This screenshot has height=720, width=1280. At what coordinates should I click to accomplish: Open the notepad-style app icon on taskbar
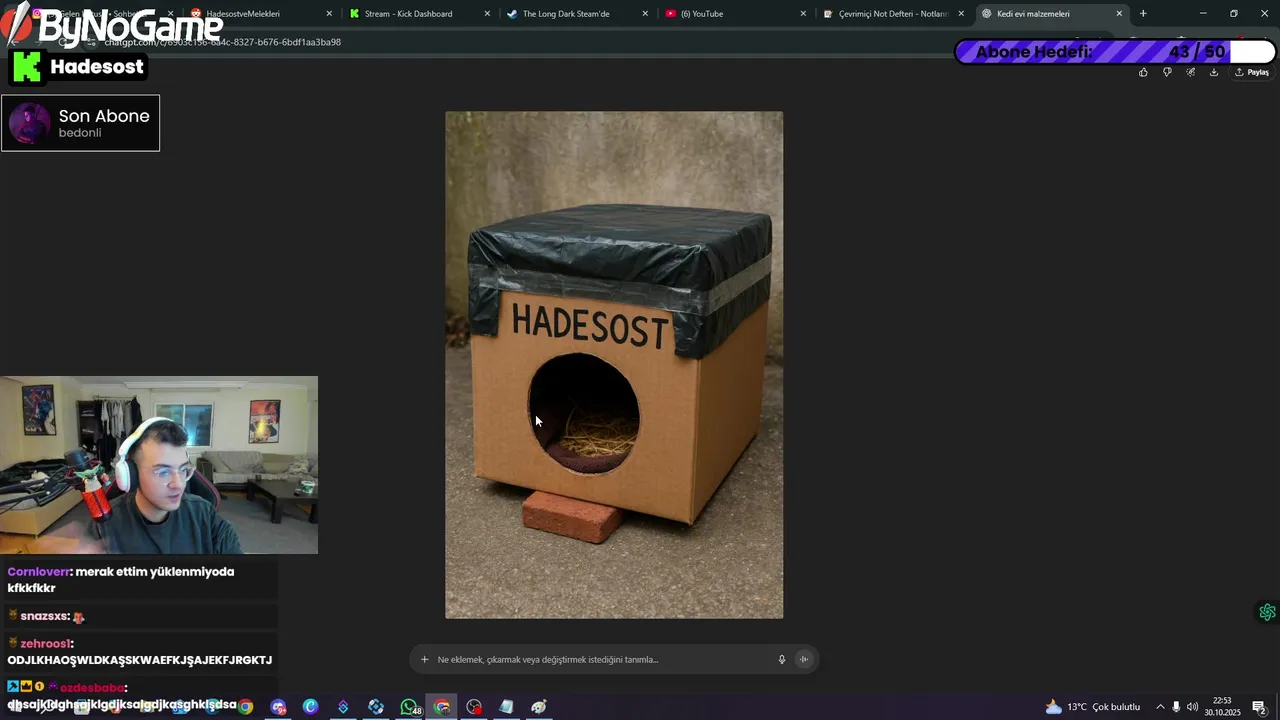click(506, 707)
